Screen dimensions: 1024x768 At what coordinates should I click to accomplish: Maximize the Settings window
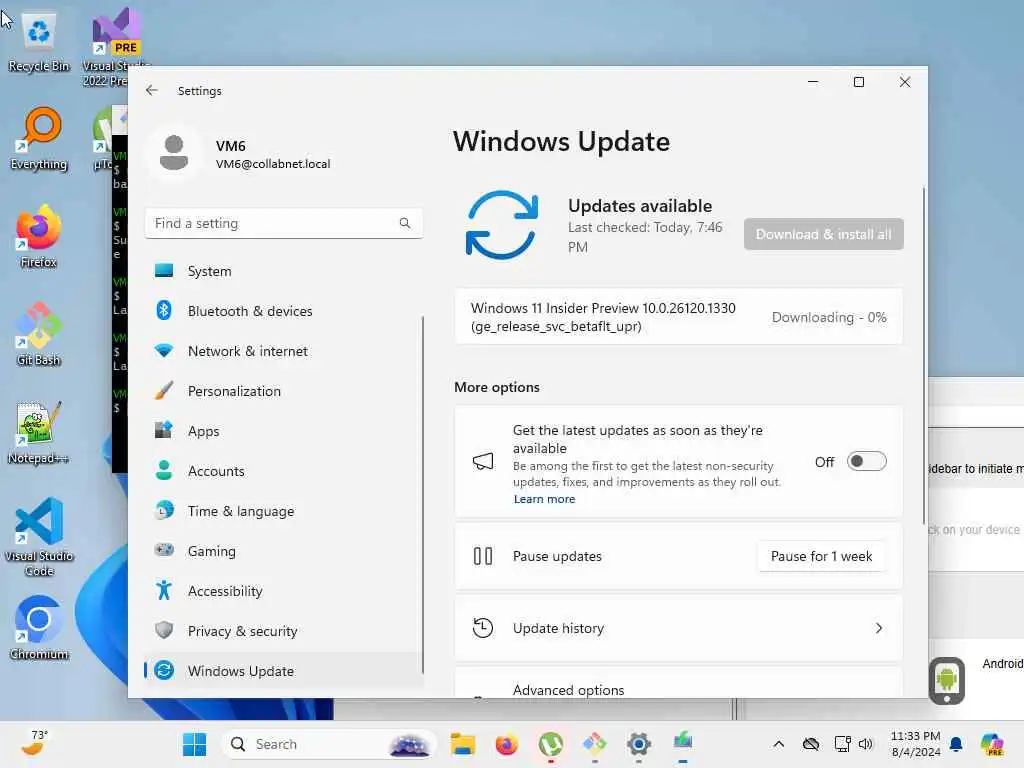(859, 82)
